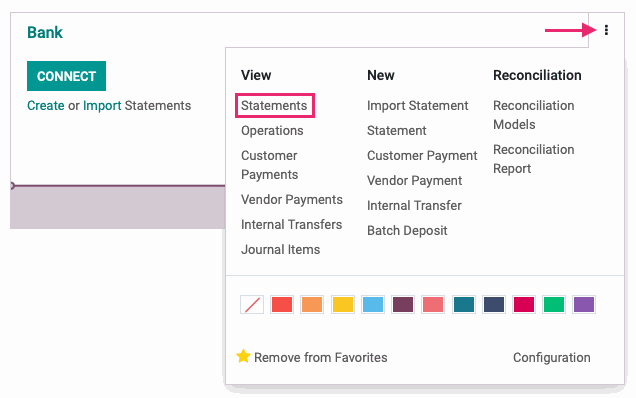This screenshot has width=636, height=398.
Task: Open the Bank journal title
Action: [45, 32]
